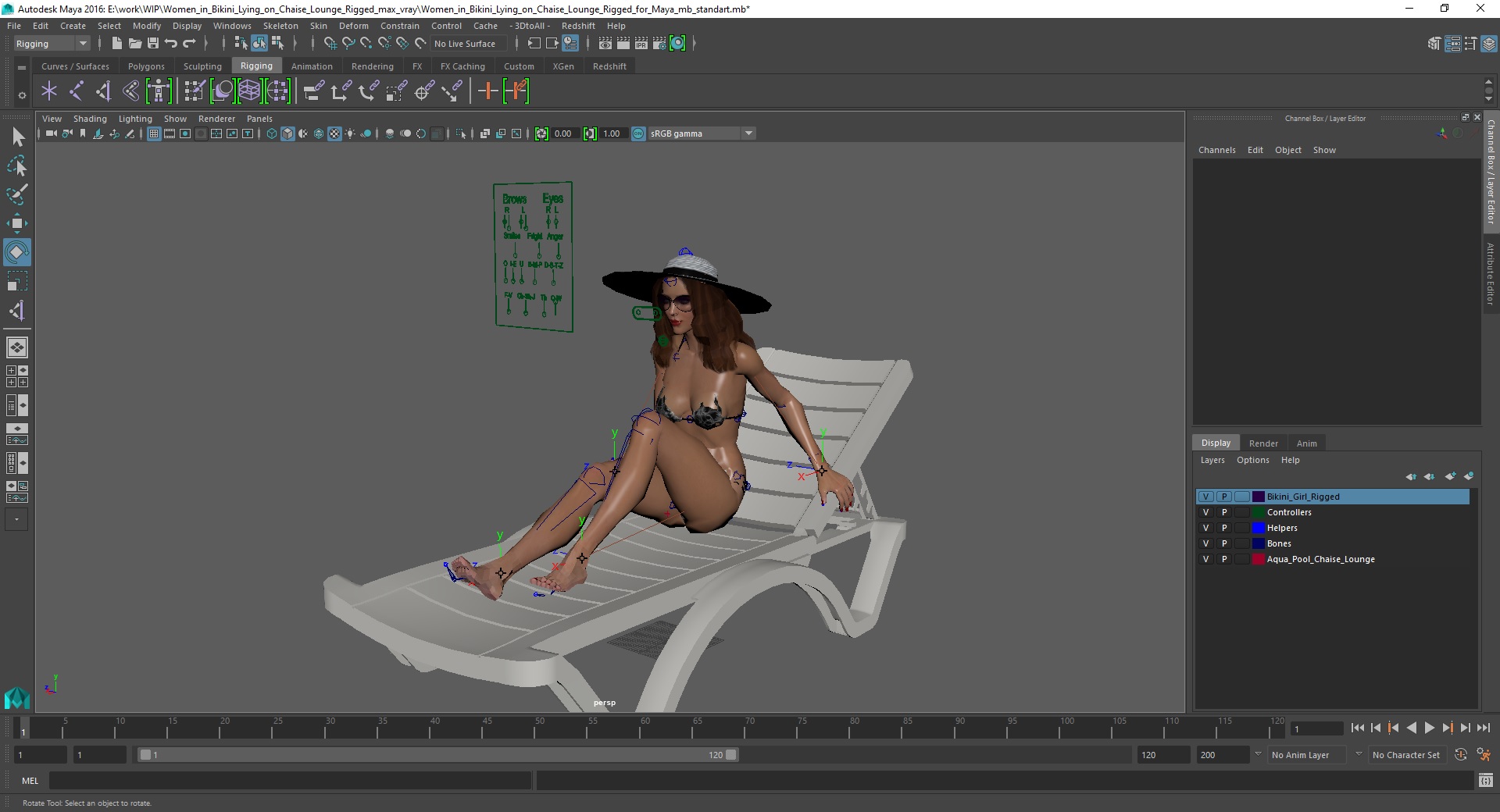Open the sRGB gamma color space dropdown

(702, 134)
